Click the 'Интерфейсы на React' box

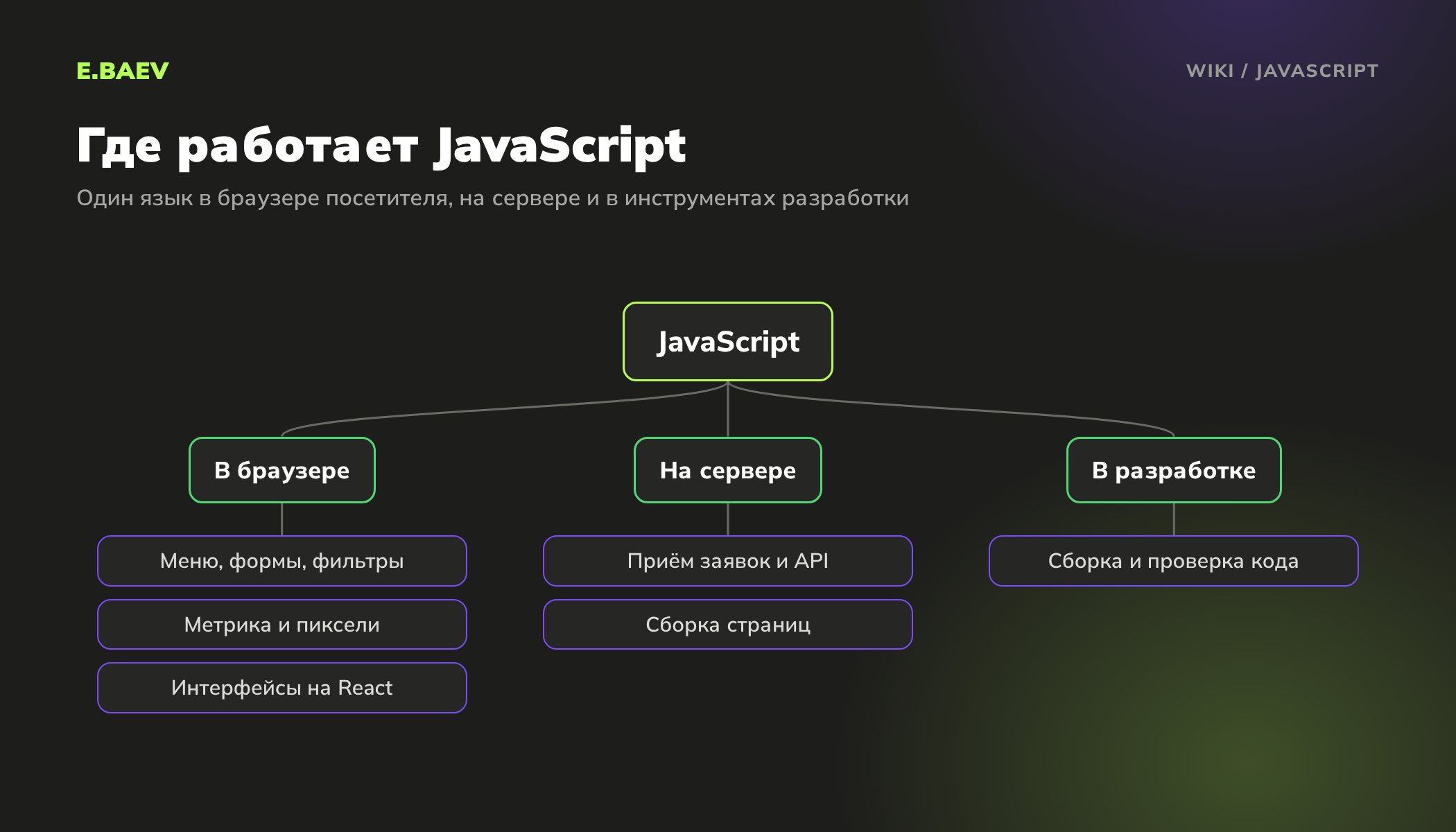pos(282,688)
